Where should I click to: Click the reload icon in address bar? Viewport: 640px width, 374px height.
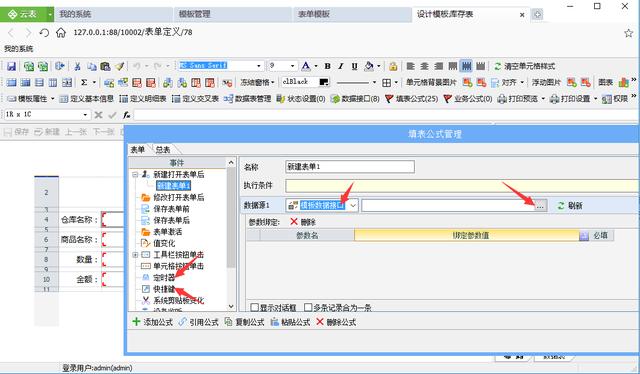pos(44,32)
